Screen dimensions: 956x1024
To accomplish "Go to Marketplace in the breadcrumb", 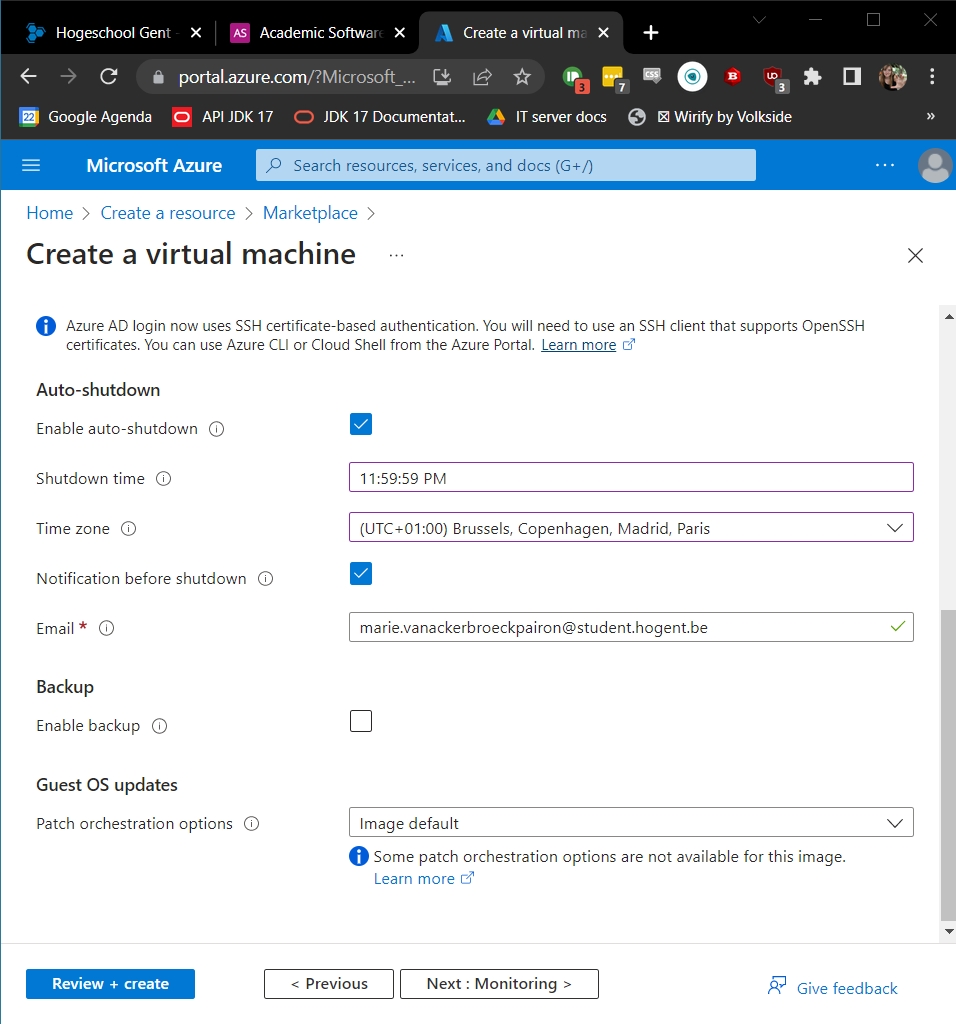I will click(310, 213).
